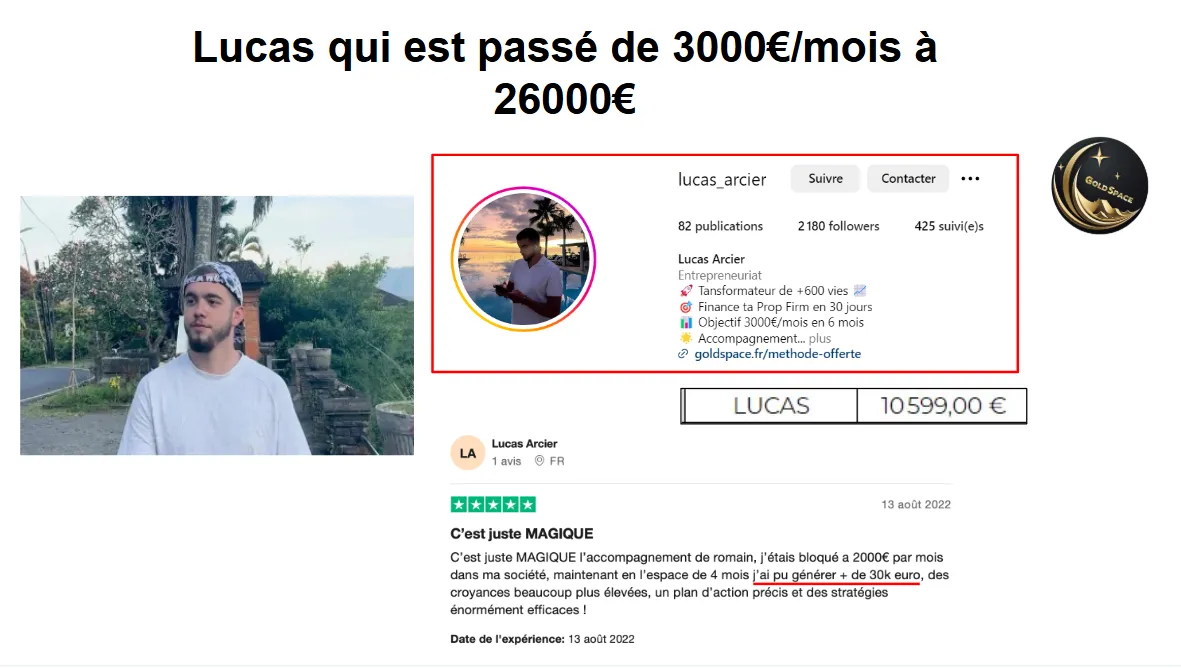Open Lucas Arcier reviewer name
1181x668 pixels.
click(524, 444)
